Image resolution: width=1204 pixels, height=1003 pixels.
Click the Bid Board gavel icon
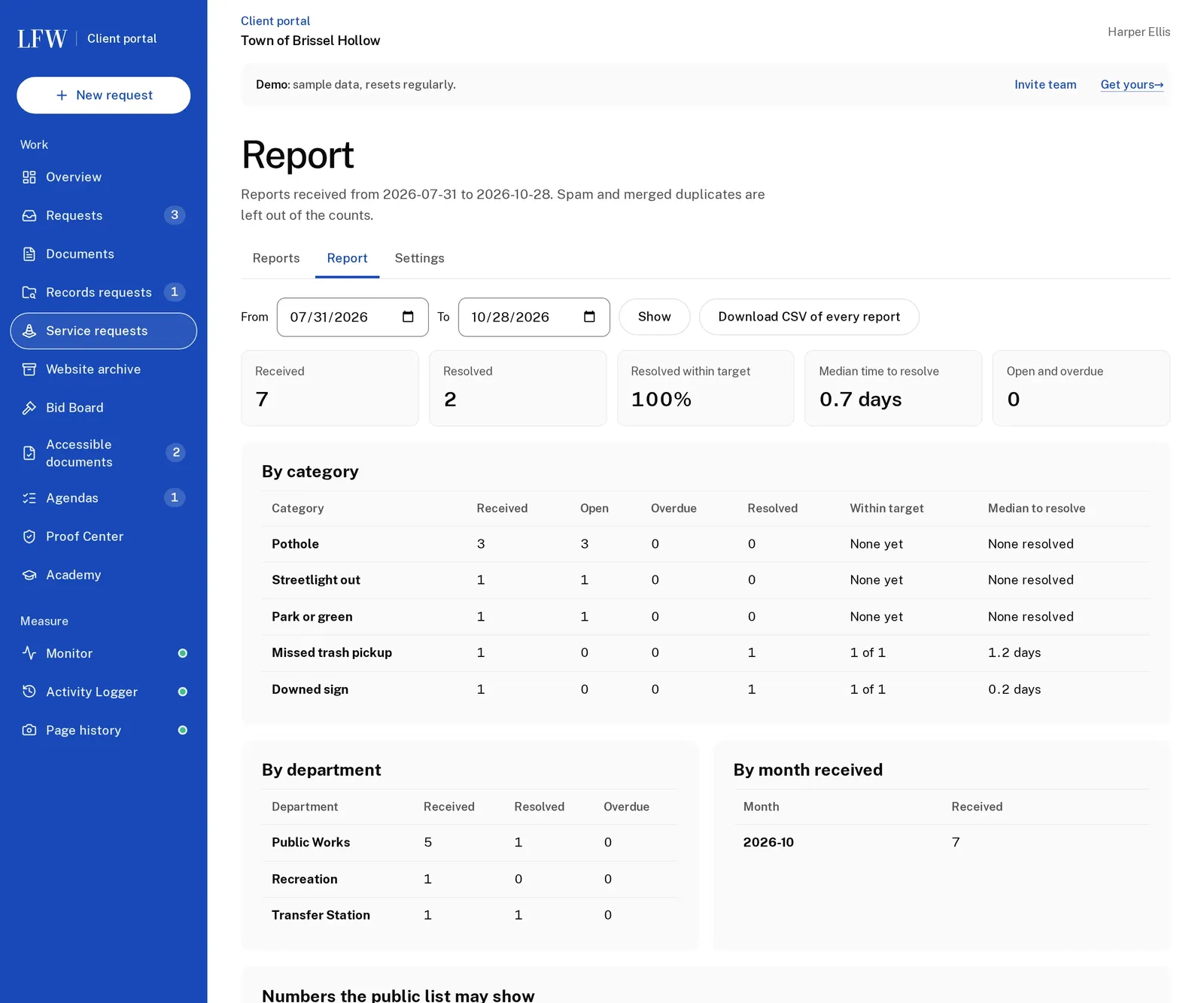29,407
